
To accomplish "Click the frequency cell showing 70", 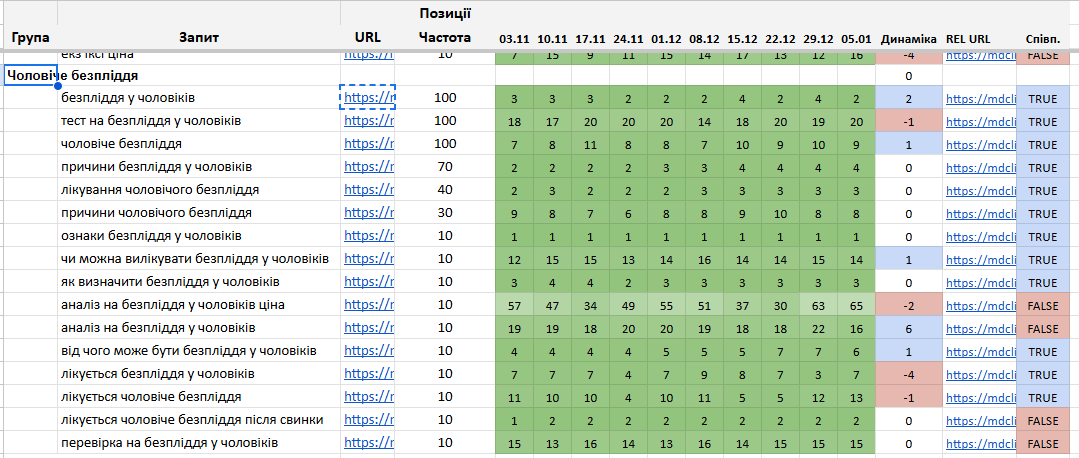I will (444, 167).
